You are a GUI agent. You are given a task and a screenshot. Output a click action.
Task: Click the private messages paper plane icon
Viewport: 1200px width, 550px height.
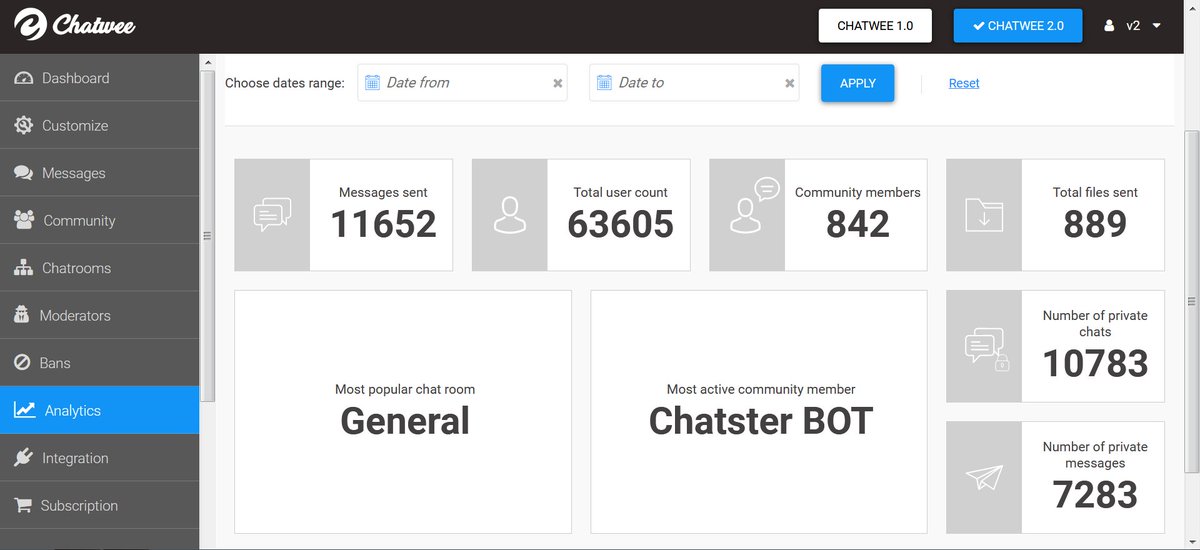pyautogui.click(x=984, y=477)
